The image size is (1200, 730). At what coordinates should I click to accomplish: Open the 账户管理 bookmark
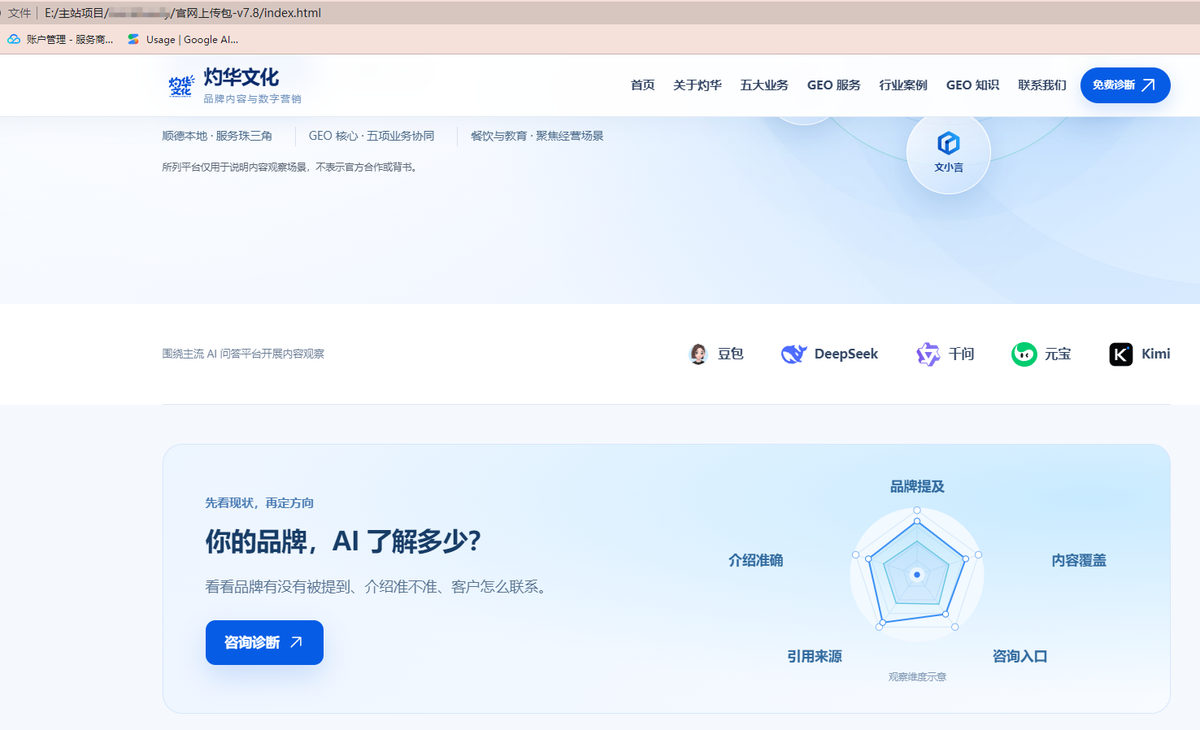[61, 40]
